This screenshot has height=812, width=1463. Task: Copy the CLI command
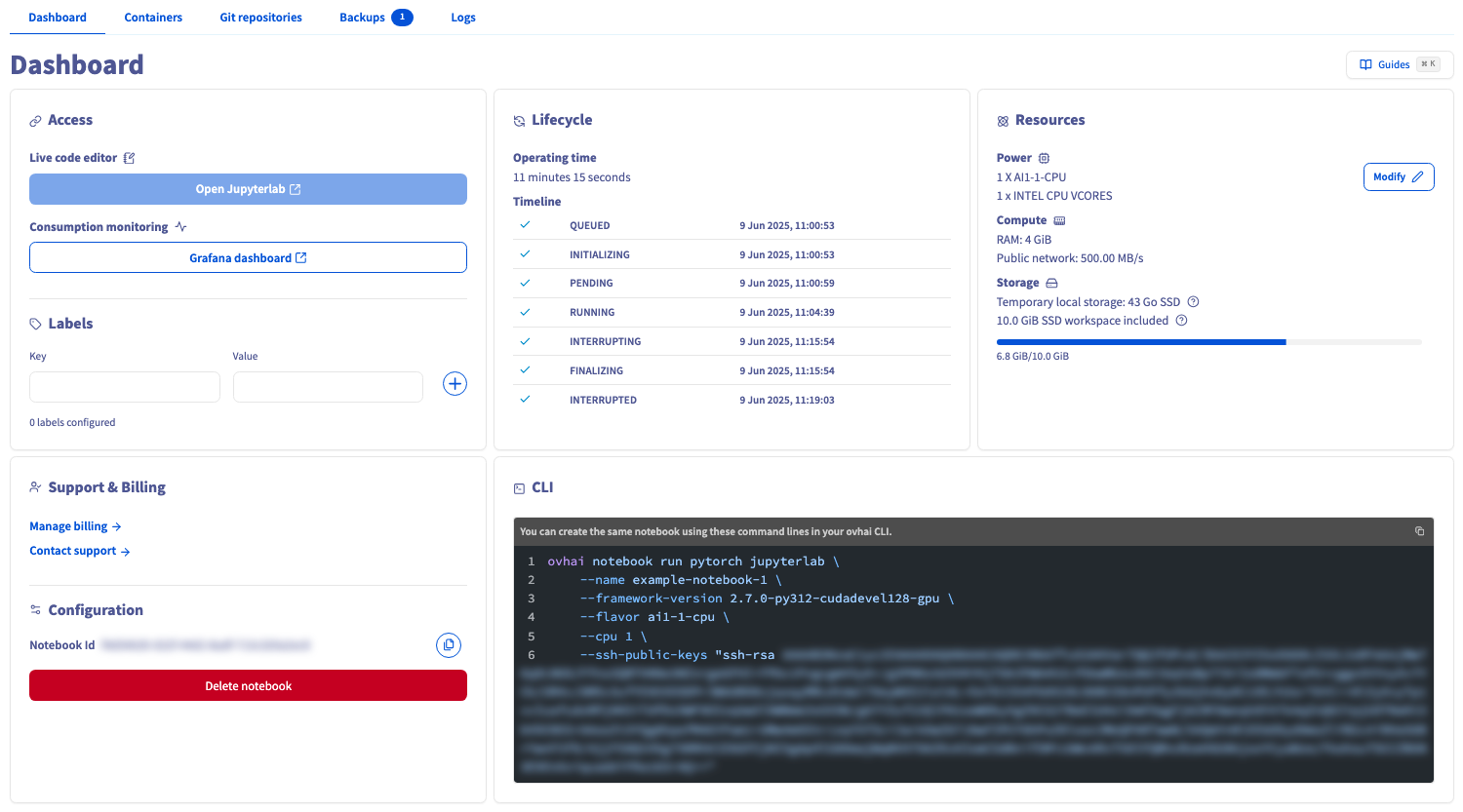pos(1419,531)
